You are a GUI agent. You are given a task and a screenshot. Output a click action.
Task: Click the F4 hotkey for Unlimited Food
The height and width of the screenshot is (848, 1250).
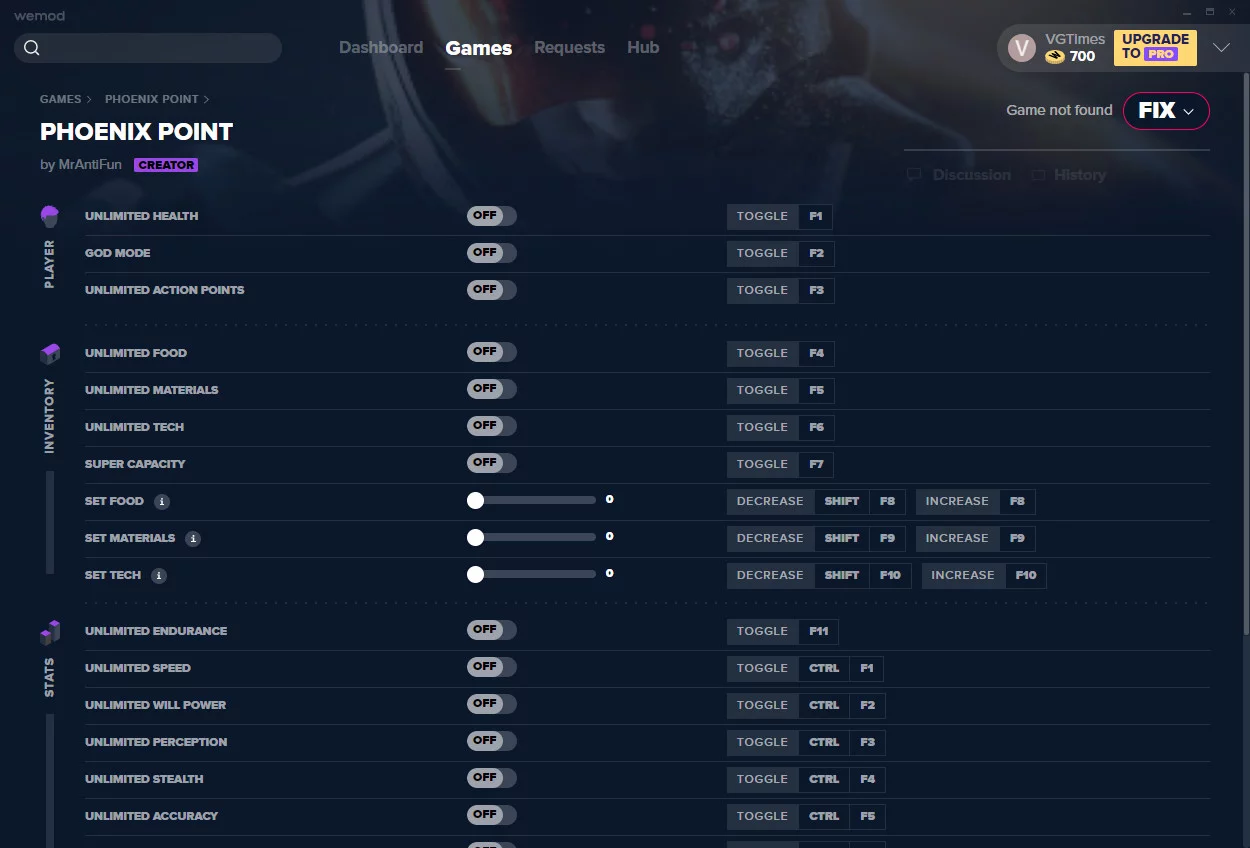[x=817, y=353]
